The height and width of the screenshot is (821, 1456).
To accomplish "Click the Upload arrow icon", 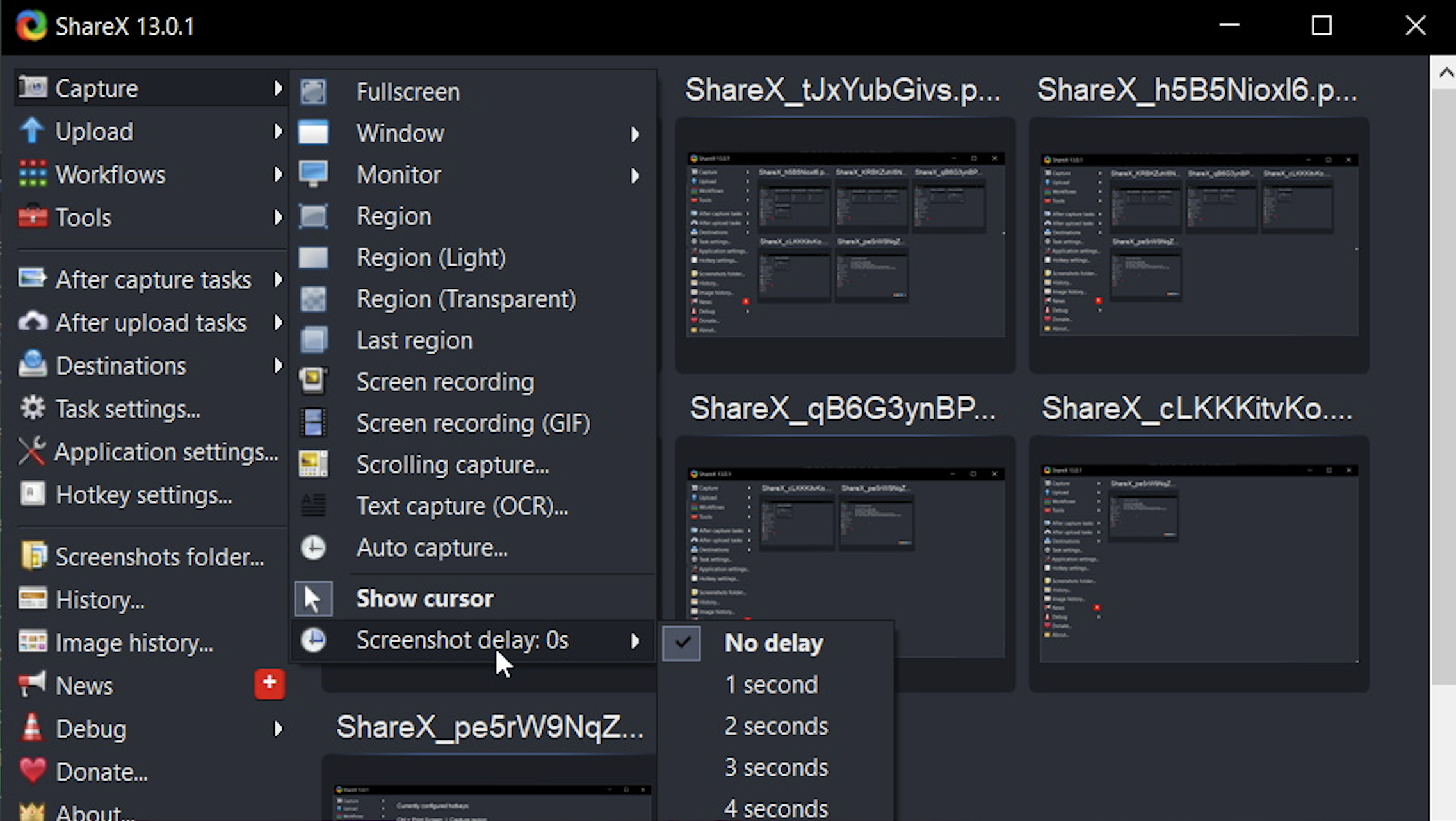I will [x=32, y=131].
